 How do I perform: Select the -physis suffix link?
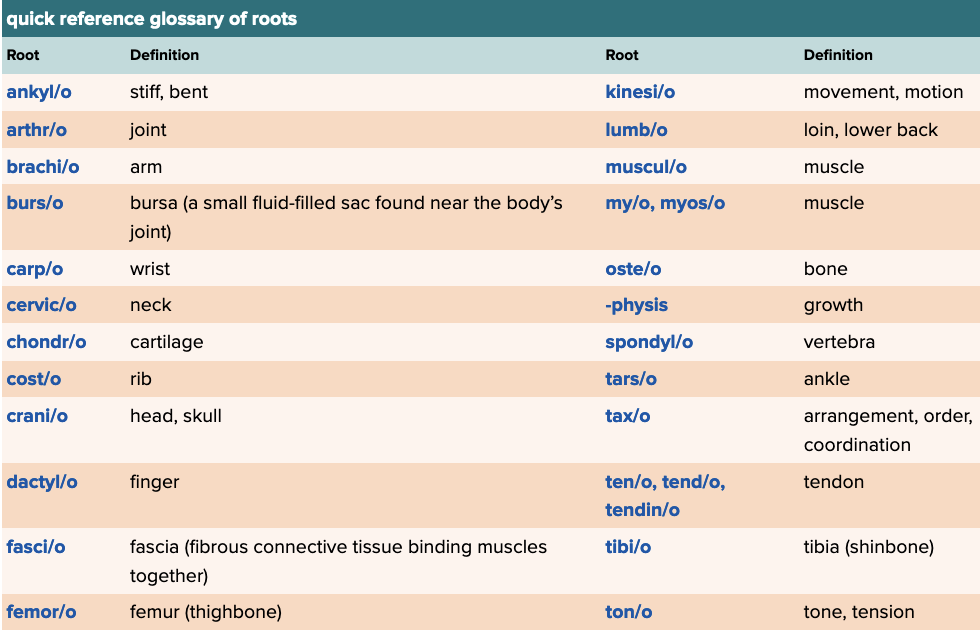click(x=636, y=305)
